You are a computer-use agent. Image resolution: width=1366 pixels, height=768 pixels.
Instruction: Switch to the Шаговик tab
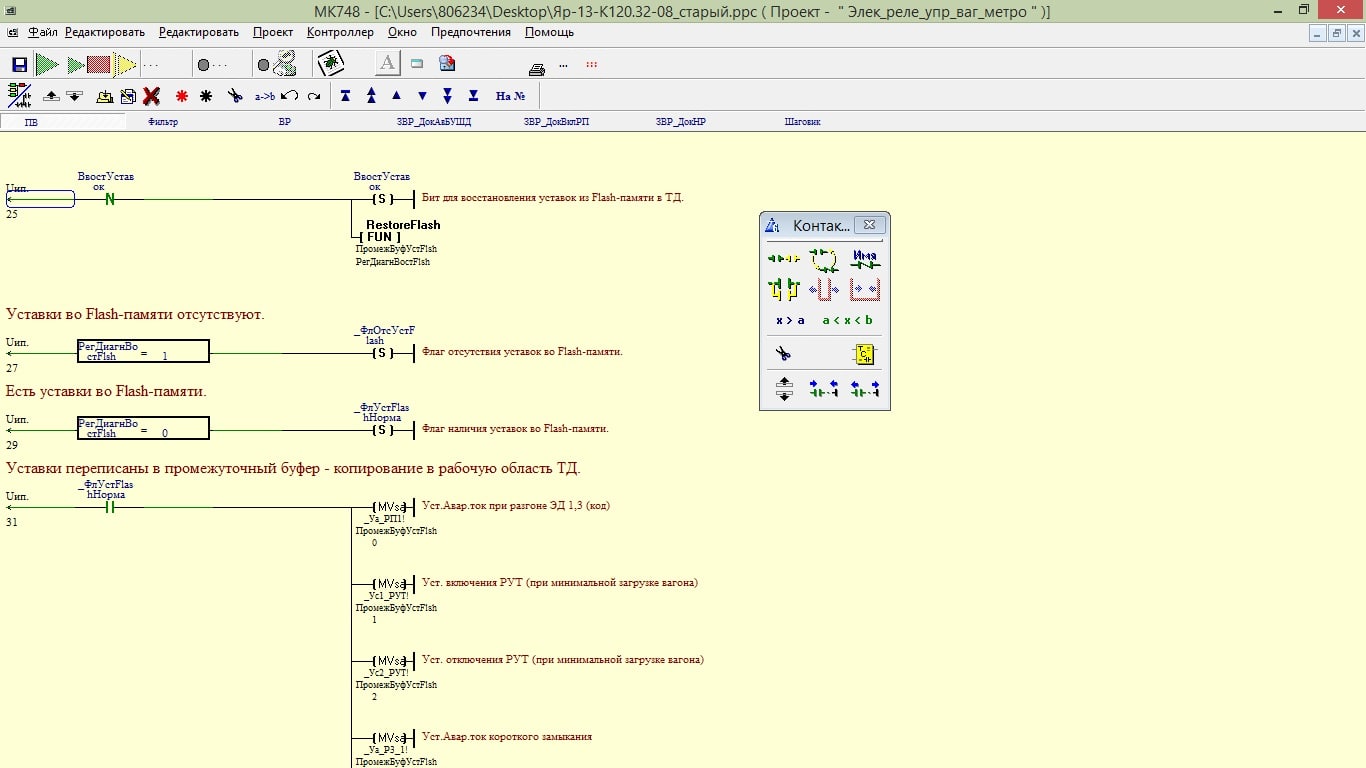802,122
